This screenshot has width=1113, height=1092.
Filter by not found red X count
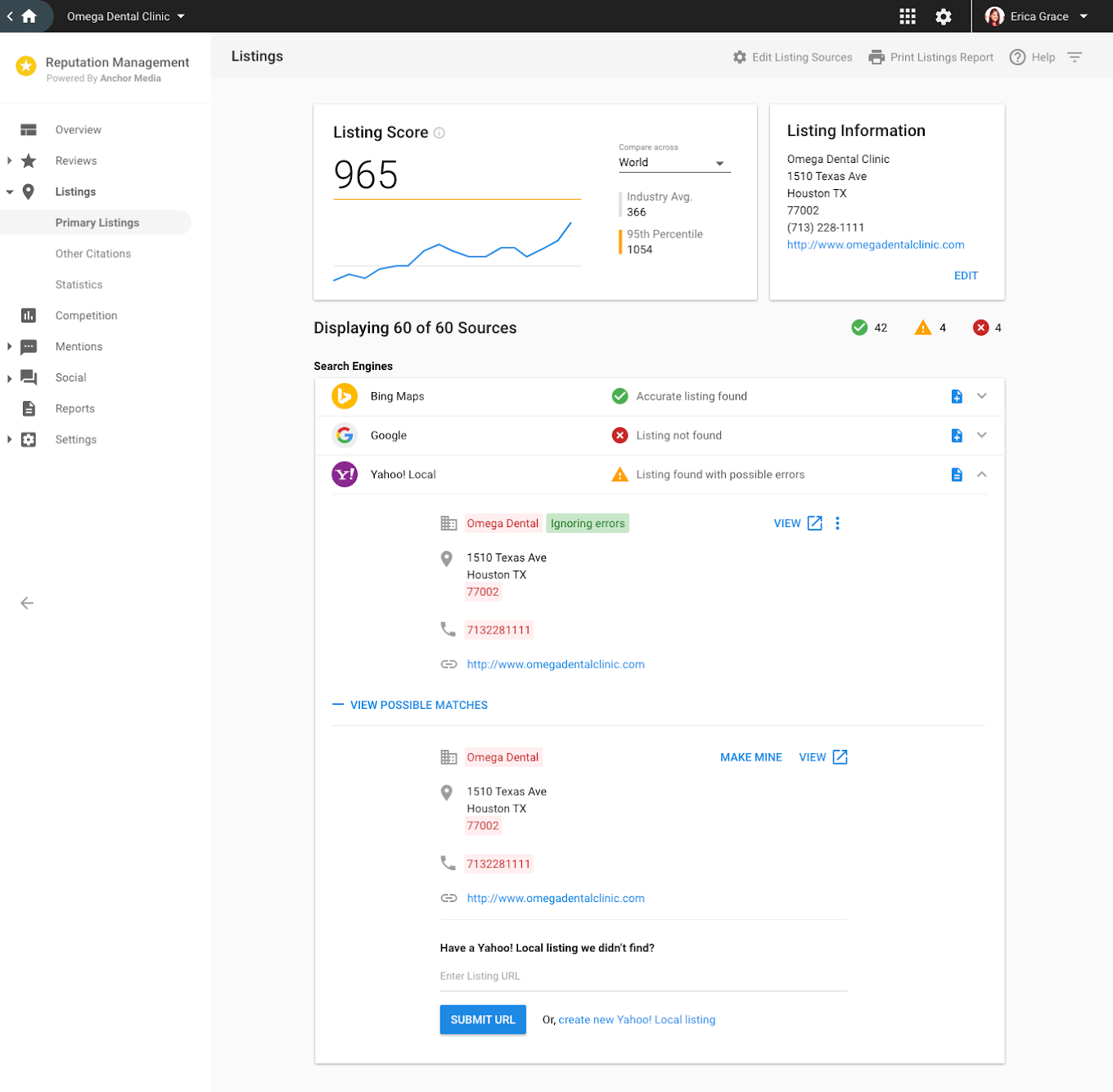pyautogui.click(x=987, y=327)
